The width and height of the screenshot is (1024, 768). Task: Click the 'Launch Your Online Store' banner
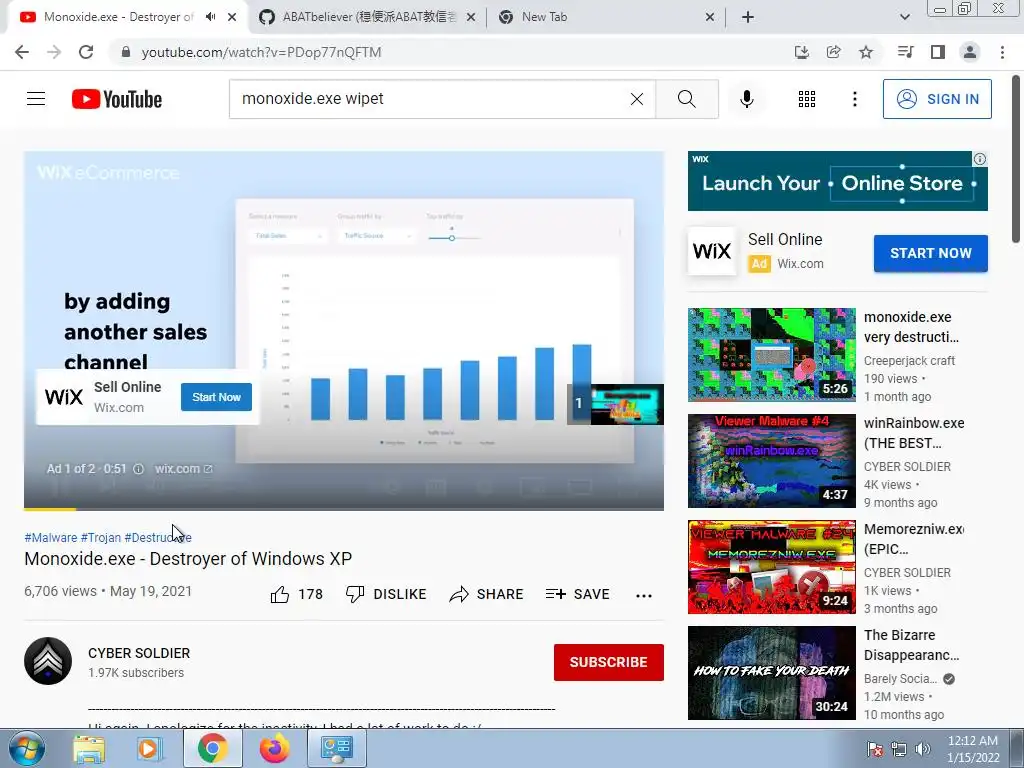click(x=837, y=181)
